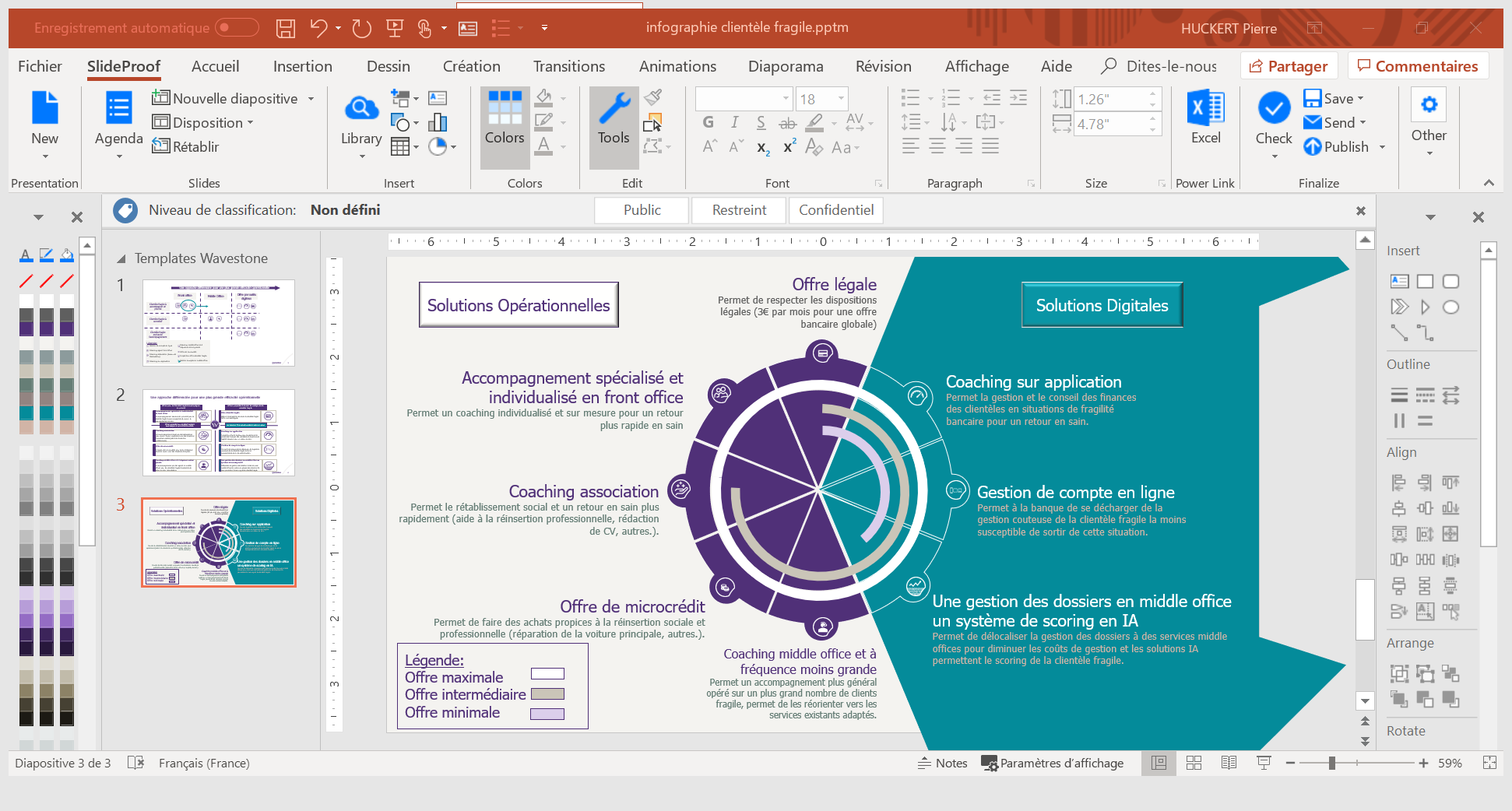Apply italic formatting
Image resolution: width=1512 pixels, height=811 pixels.
[x=734, y=122]
